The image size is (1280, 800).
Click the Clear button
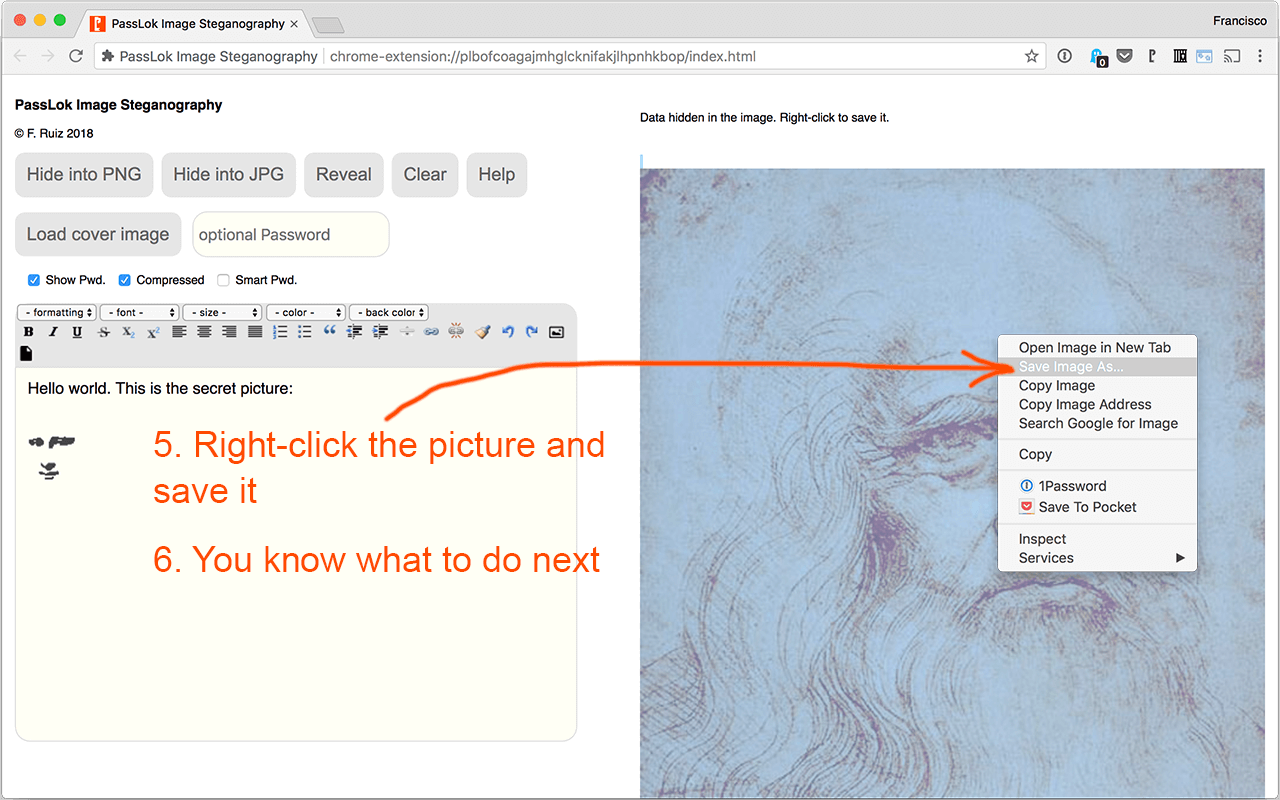coord(425,175)
